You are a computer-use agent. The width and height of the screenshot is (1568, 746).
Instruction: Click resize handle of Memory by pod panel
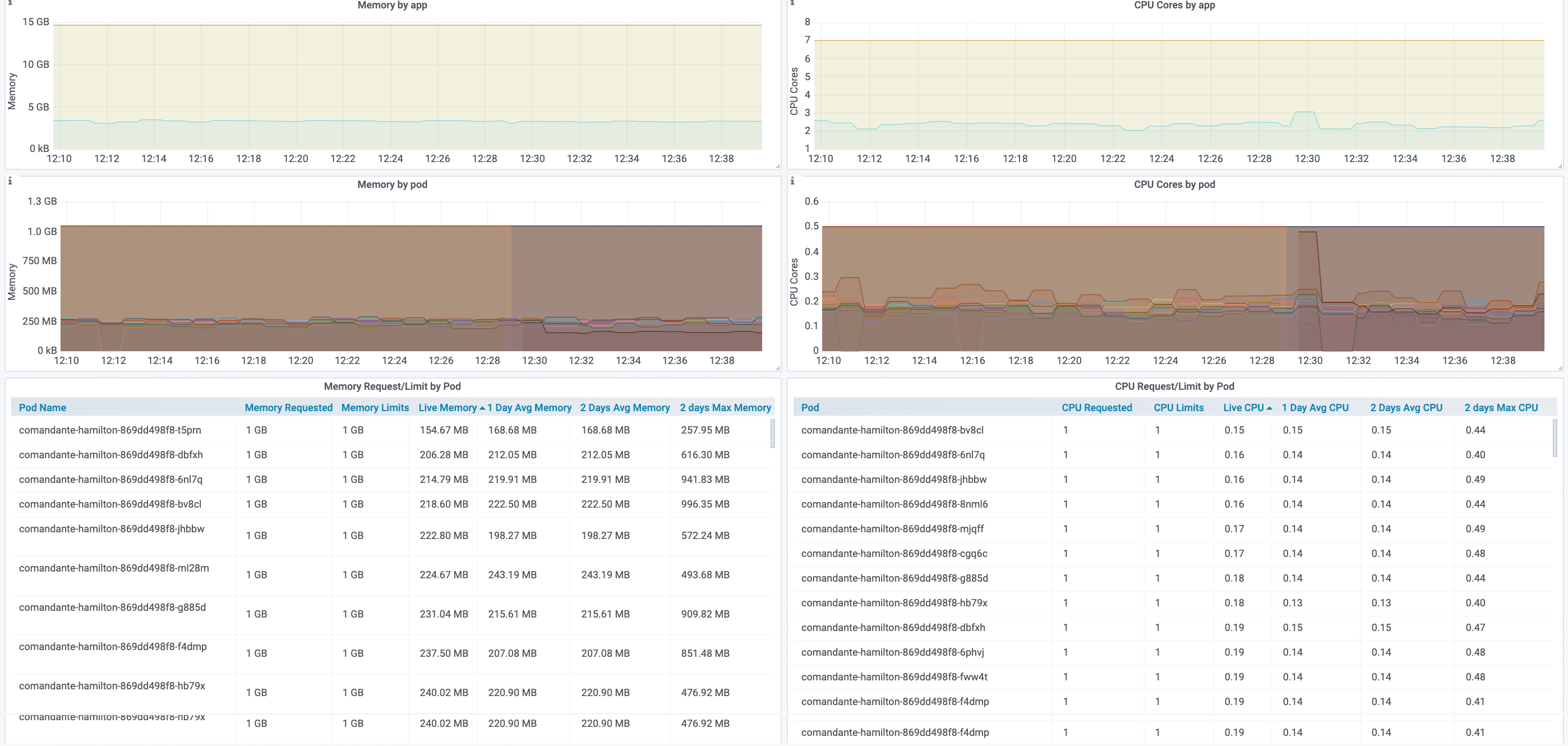click(x=777, y=368)
